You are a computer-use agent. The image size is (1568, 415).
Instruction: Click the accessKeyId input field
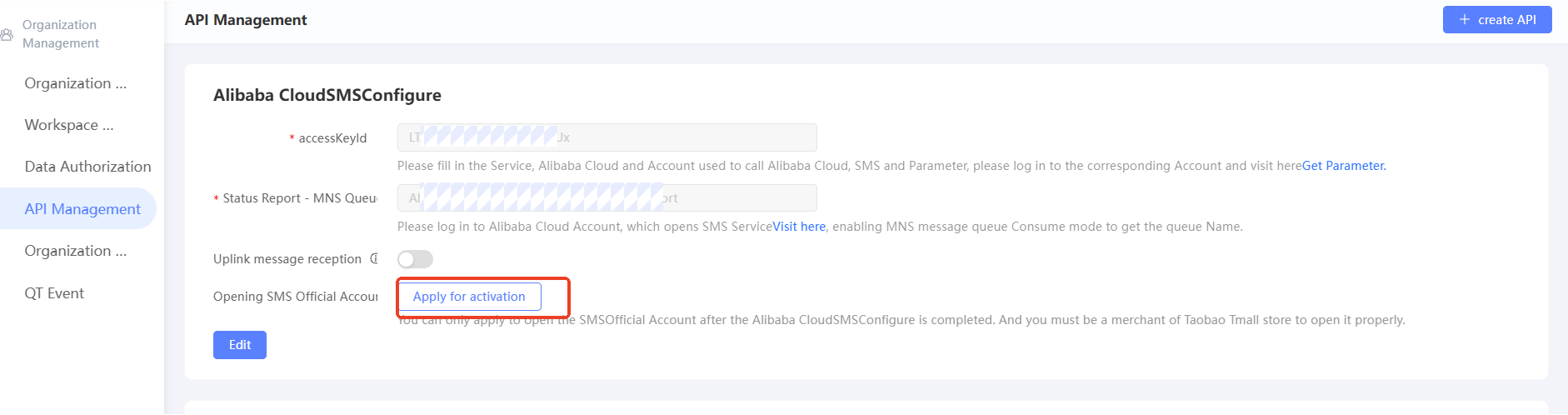point(607,137)
